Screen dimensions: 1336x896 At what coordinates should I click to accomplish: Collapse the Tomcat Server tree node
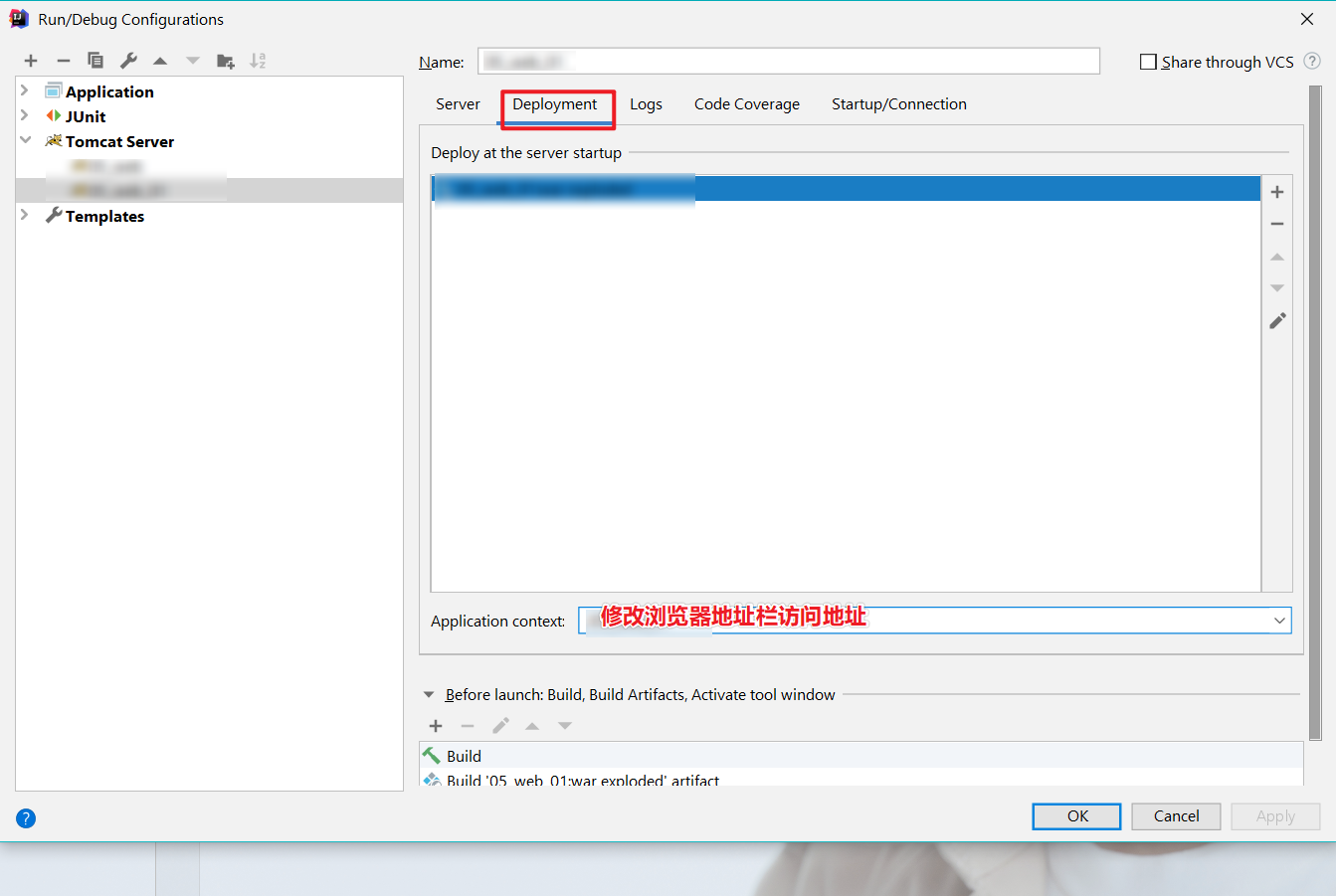coord(25,140)
